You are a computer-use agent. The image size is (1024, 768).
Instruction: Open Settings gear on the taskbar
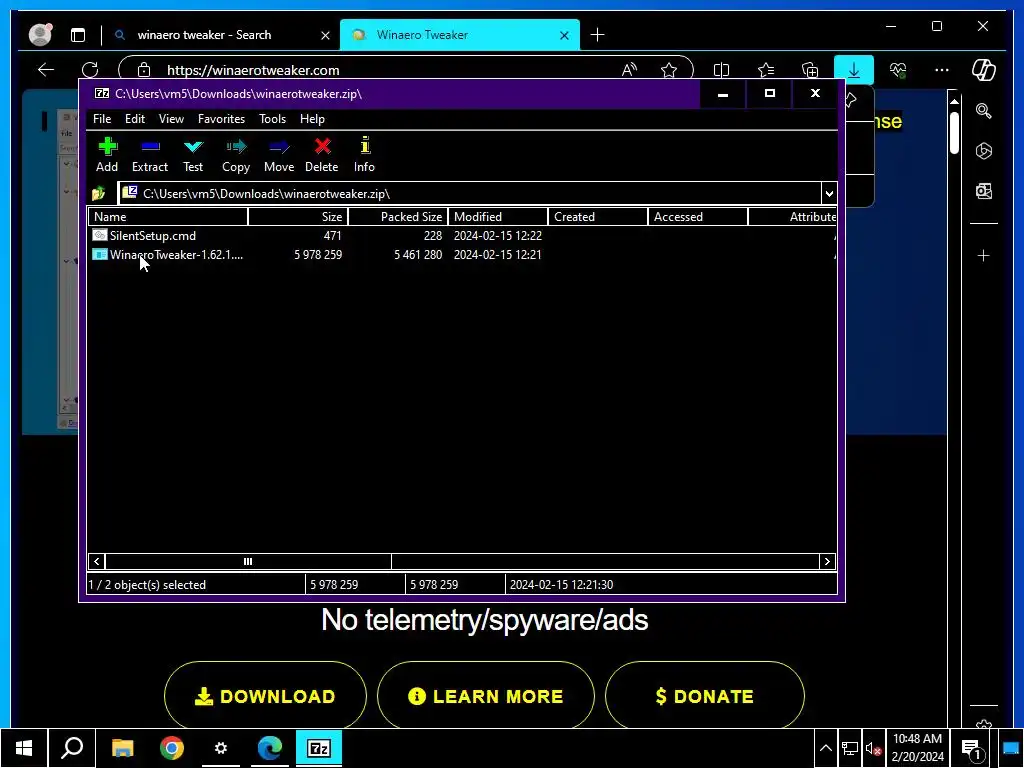click(221, 748)
